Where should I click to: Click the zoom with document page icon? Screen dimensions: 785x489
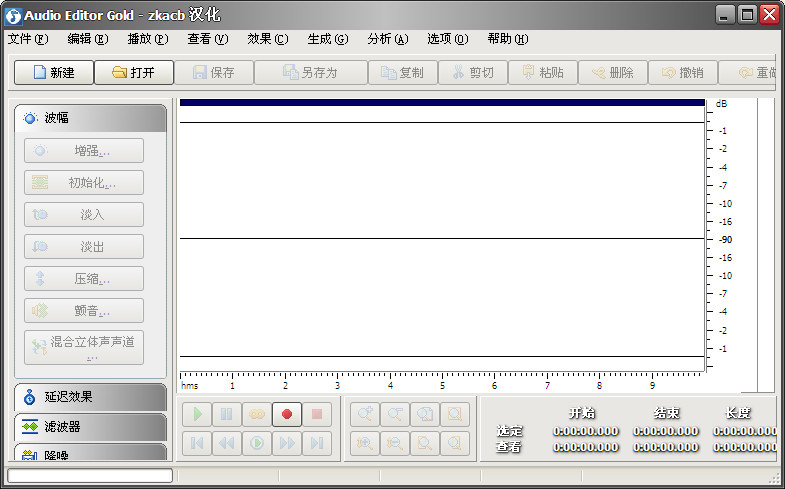425,414
